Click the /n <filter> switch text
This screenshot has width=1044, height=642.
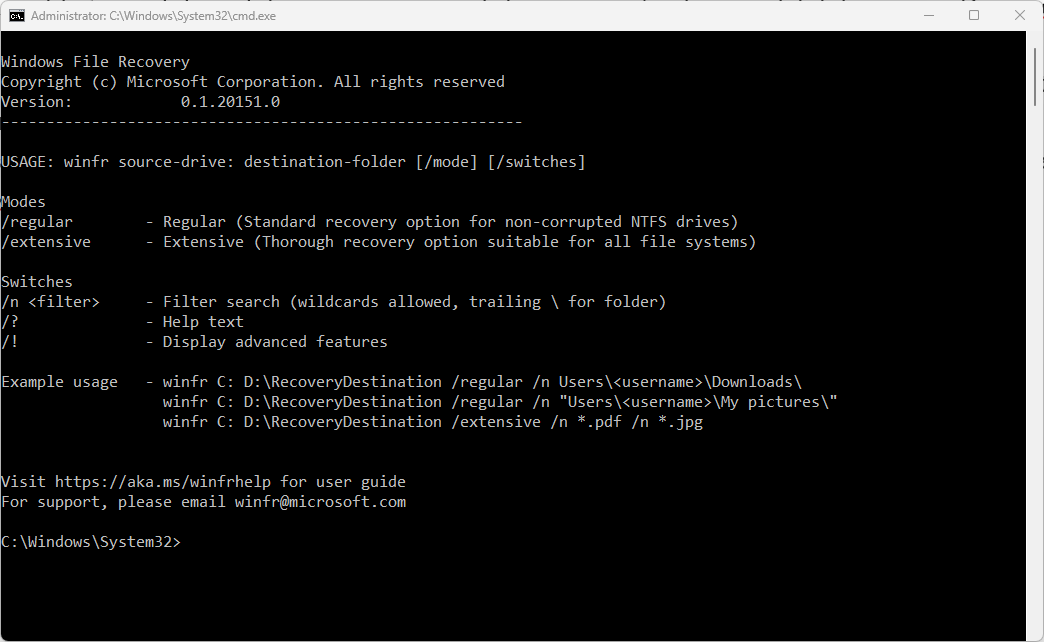(50, 302)
